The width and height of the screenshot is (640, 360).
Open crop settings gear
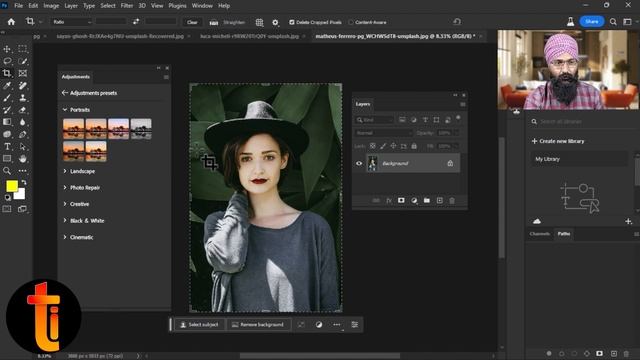click(276, 22)
